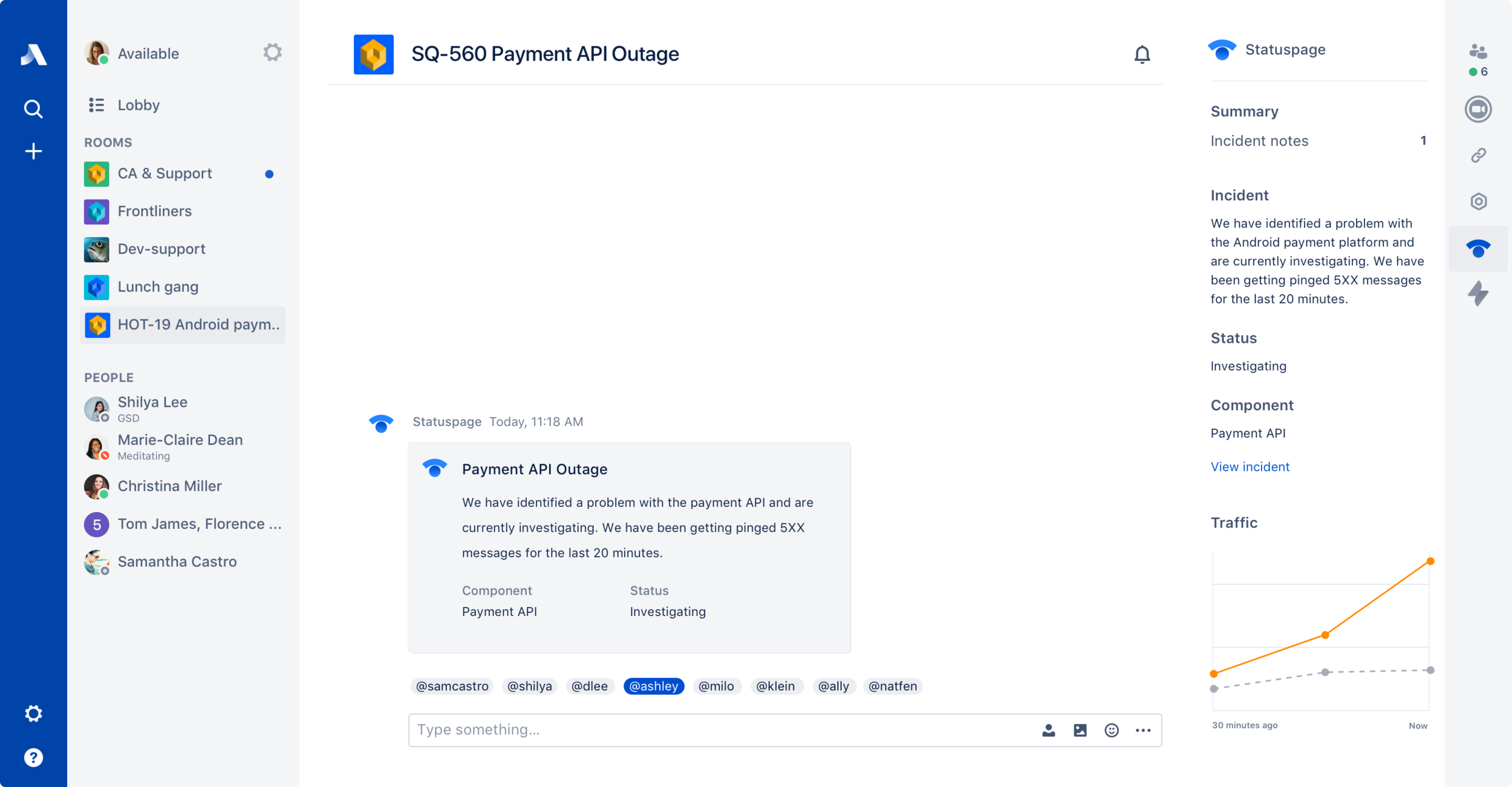Click the search icon in left sidebar
This screenshot has width=1512, height=787.
[x=33, y=109]
